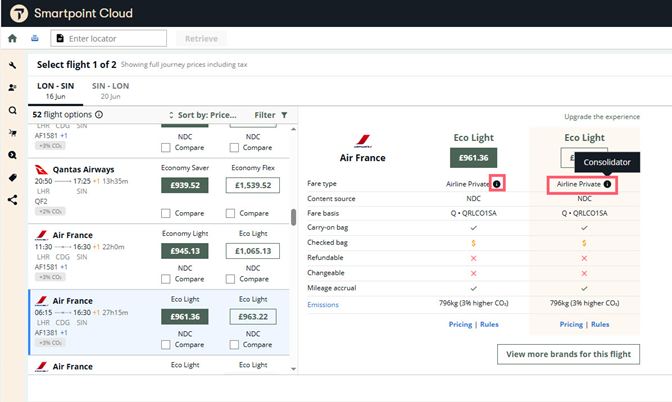This screenshot has width=672, height=402.
Task: Open the Sort by Price dropdown
Action: (x=203, y=115)
